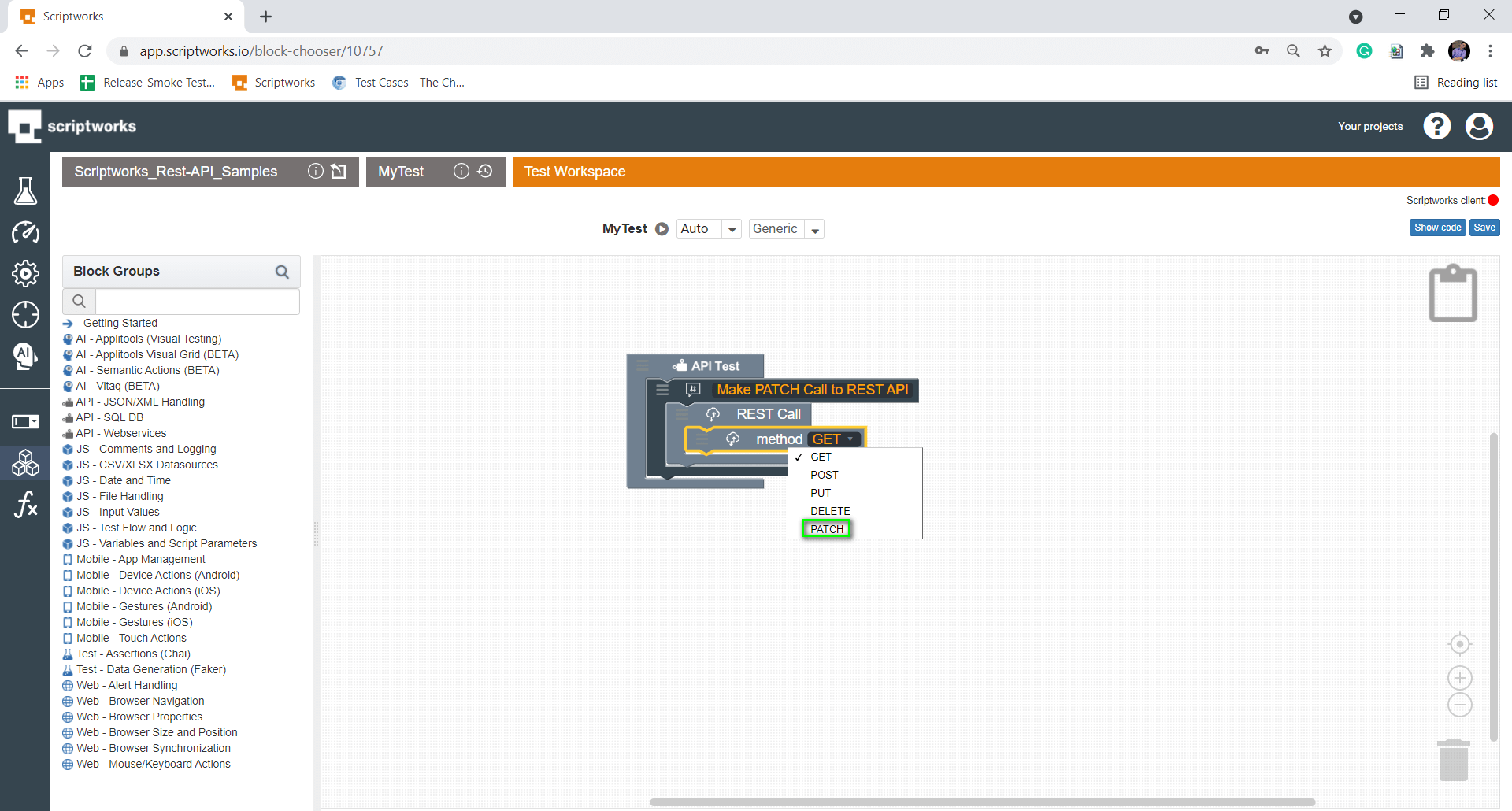
Task: Choose POST in the method list
Action: pos(824,474)
